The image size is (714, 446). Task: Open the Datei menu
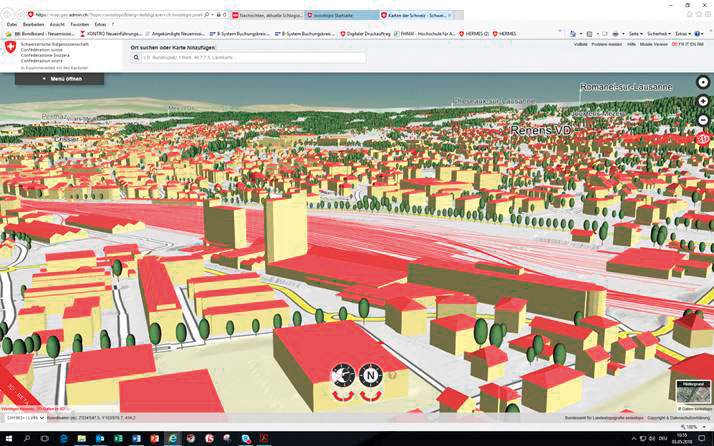pos(12,25)
